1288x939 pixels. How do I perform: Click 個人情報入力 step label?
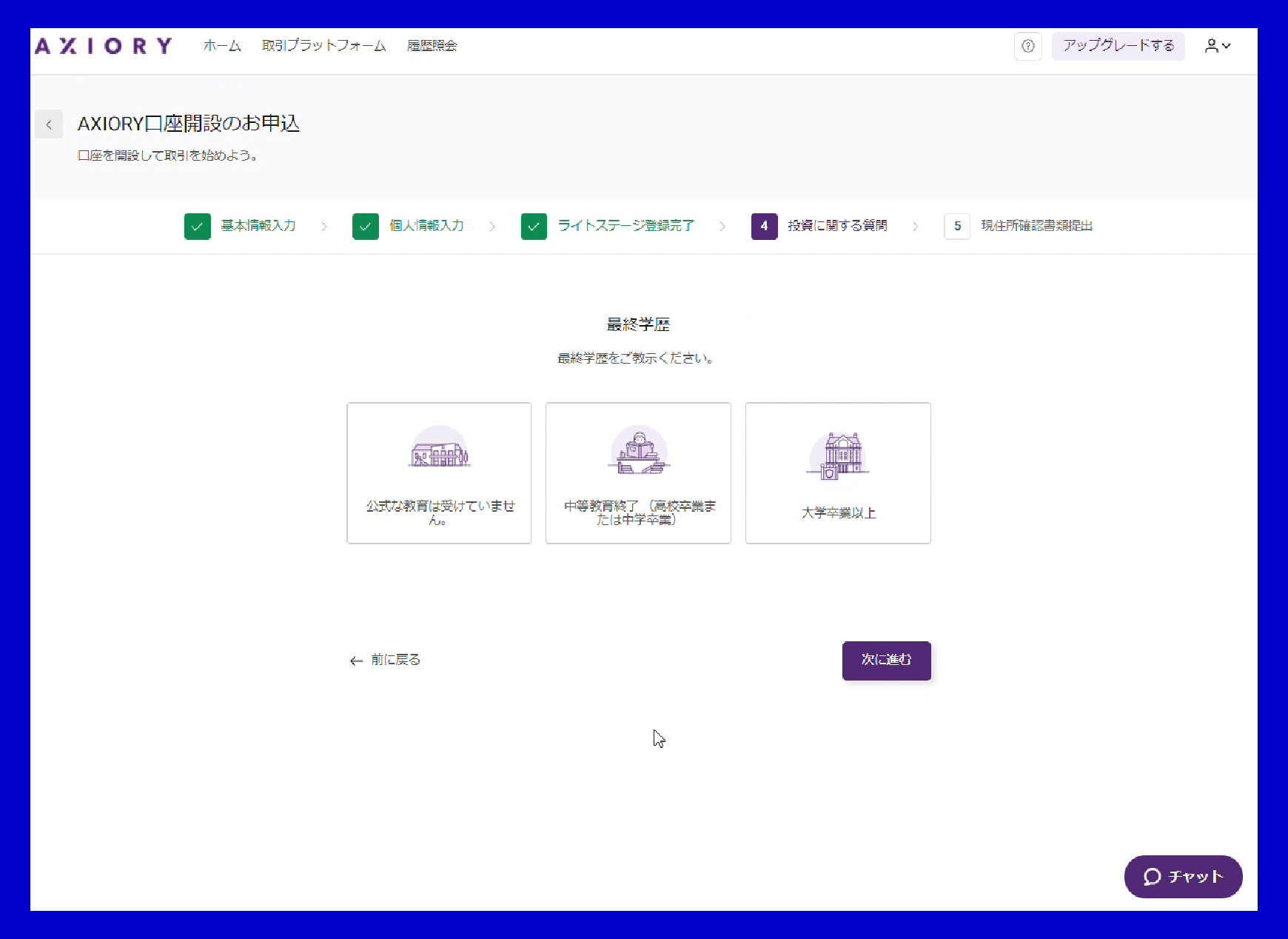coord(426,226)
